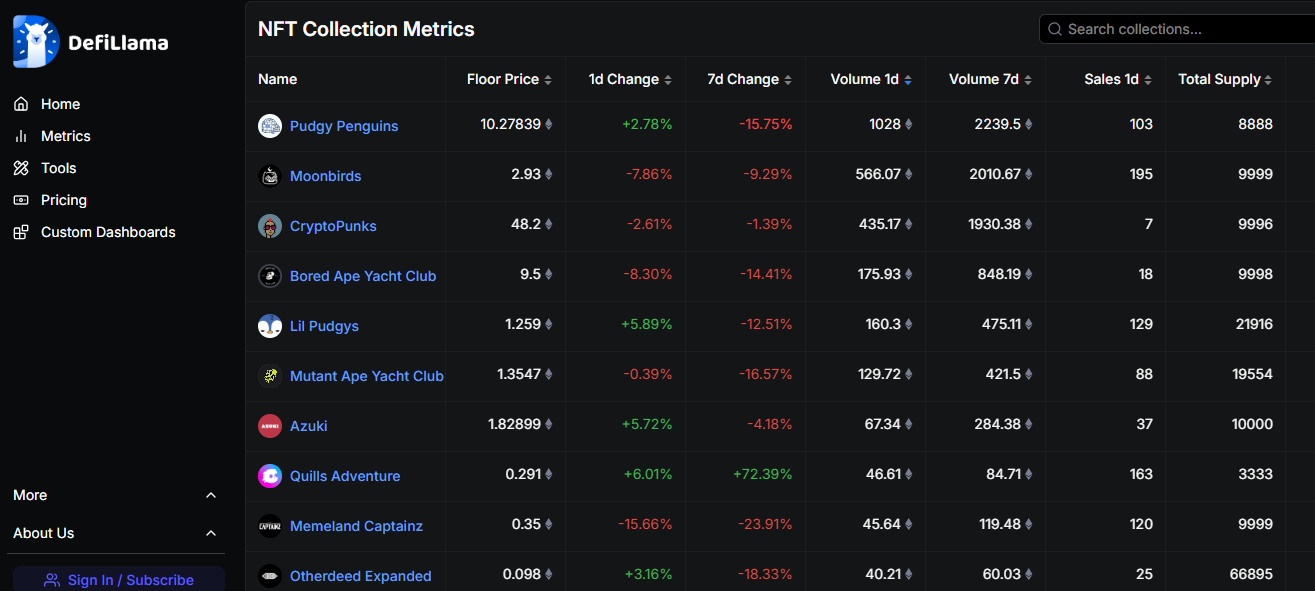Click the DefiLlama logo icon

[36, 42]
